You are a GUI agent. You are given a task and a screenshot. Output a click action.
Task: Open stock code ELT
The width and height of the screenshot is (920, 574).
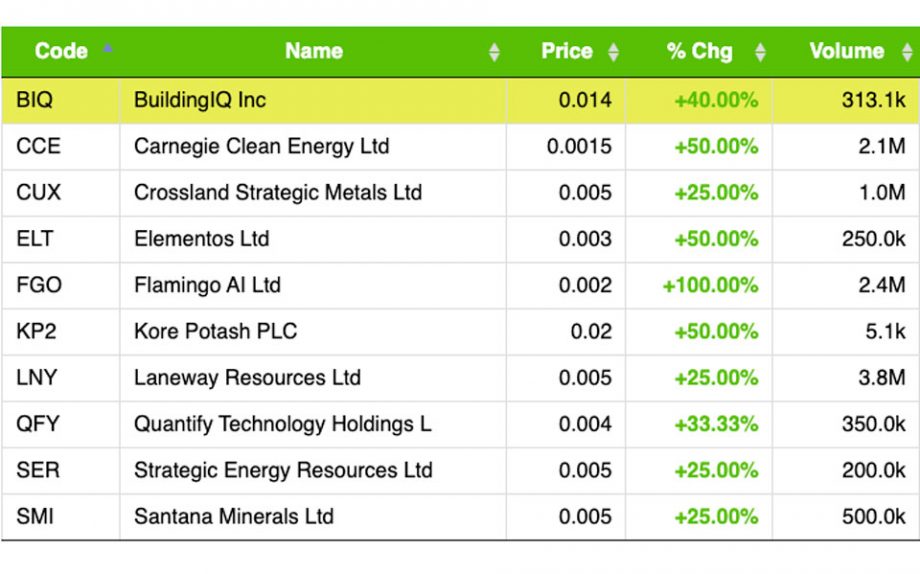tap(35, 239)
